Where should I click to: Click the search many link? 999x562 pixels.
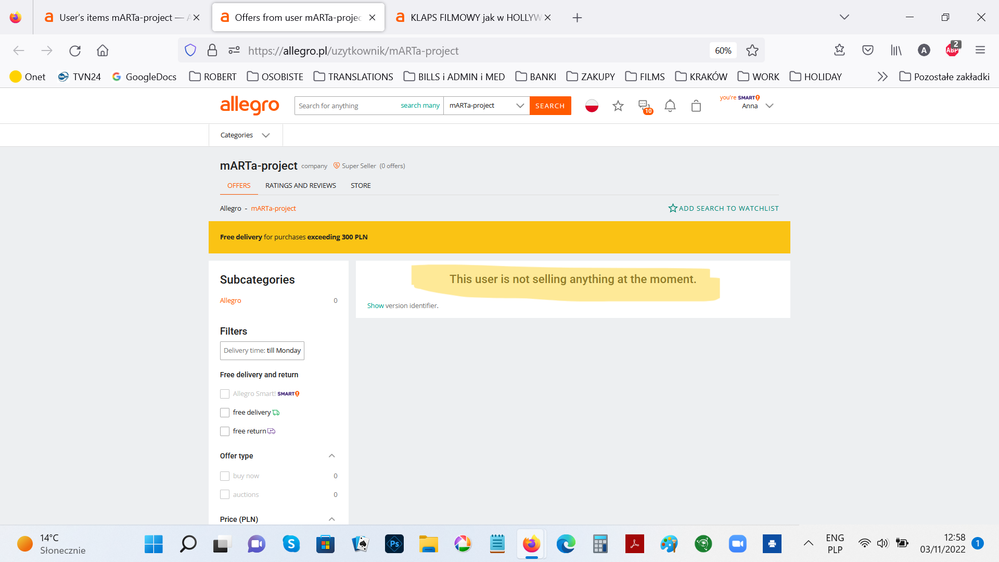420,106
